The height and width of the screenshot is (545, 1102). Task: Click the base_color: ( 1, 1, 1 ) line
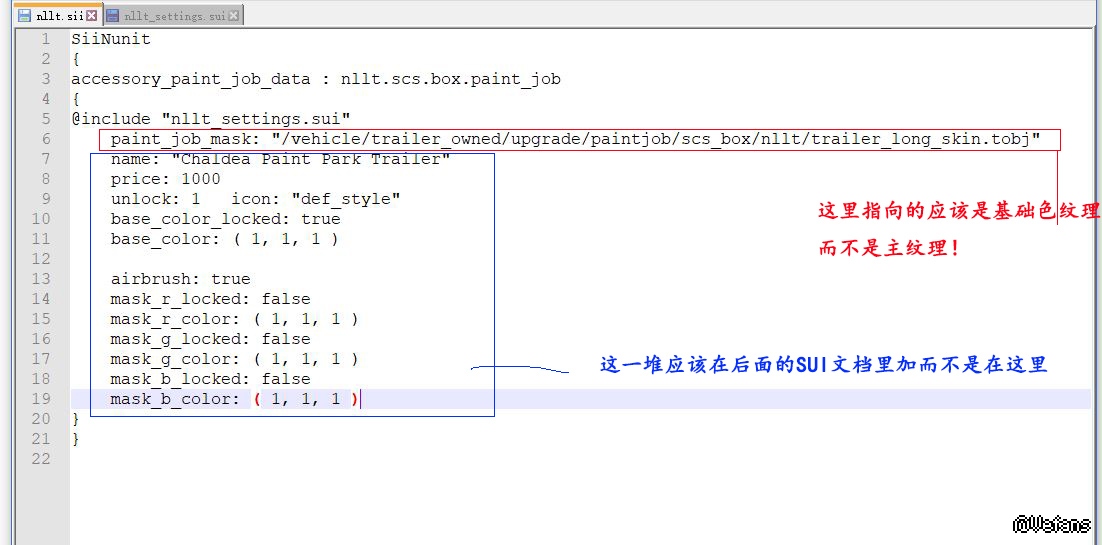coord(224,239)
